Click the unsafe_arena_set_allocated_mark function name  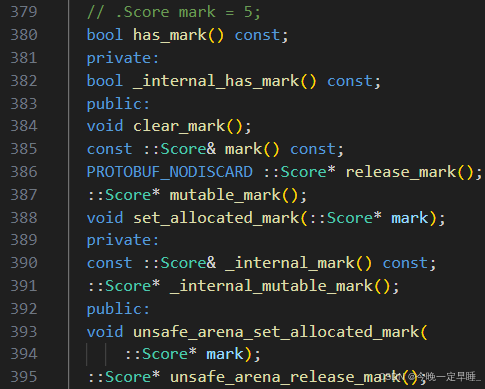276,332
